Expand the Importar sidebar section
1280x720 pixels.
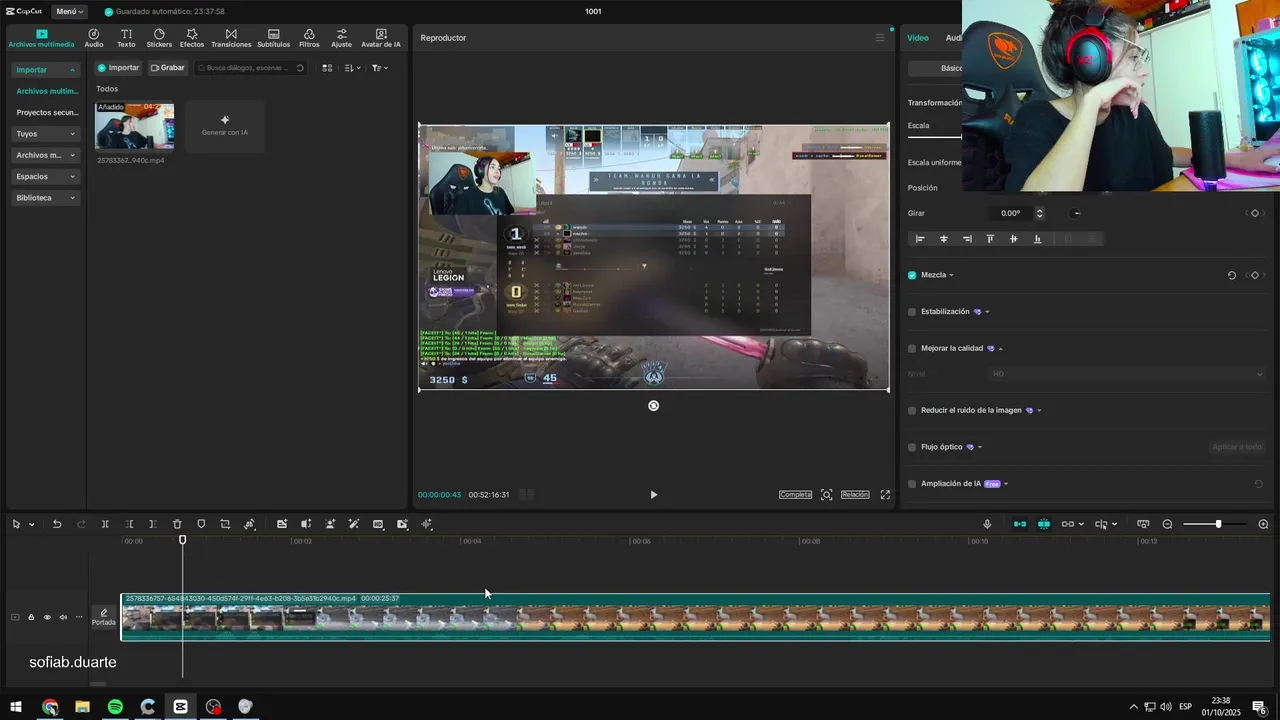pyautogui.click(x=46, y=70)
